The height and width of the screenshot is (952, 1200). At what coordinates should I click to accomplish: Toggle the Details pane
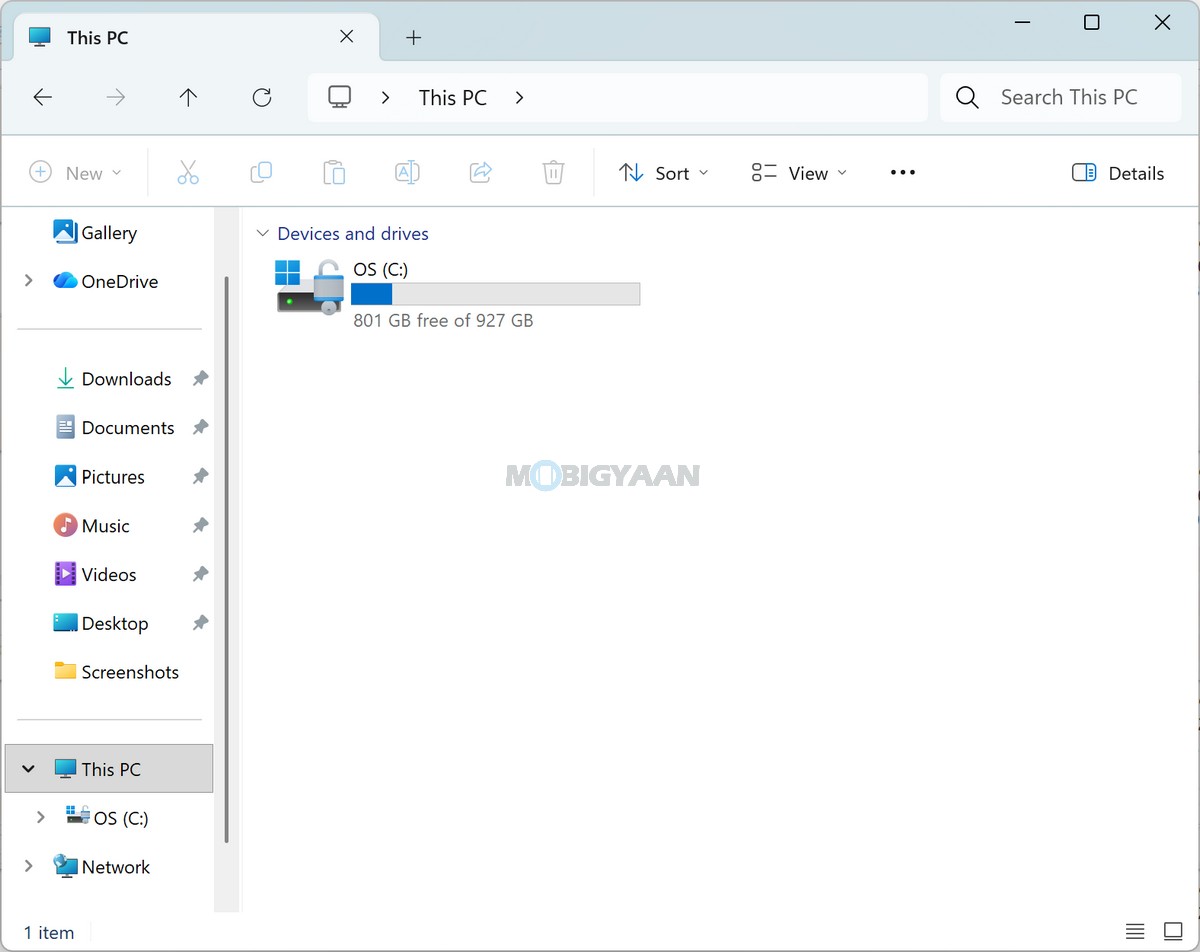click(1118, 173)
